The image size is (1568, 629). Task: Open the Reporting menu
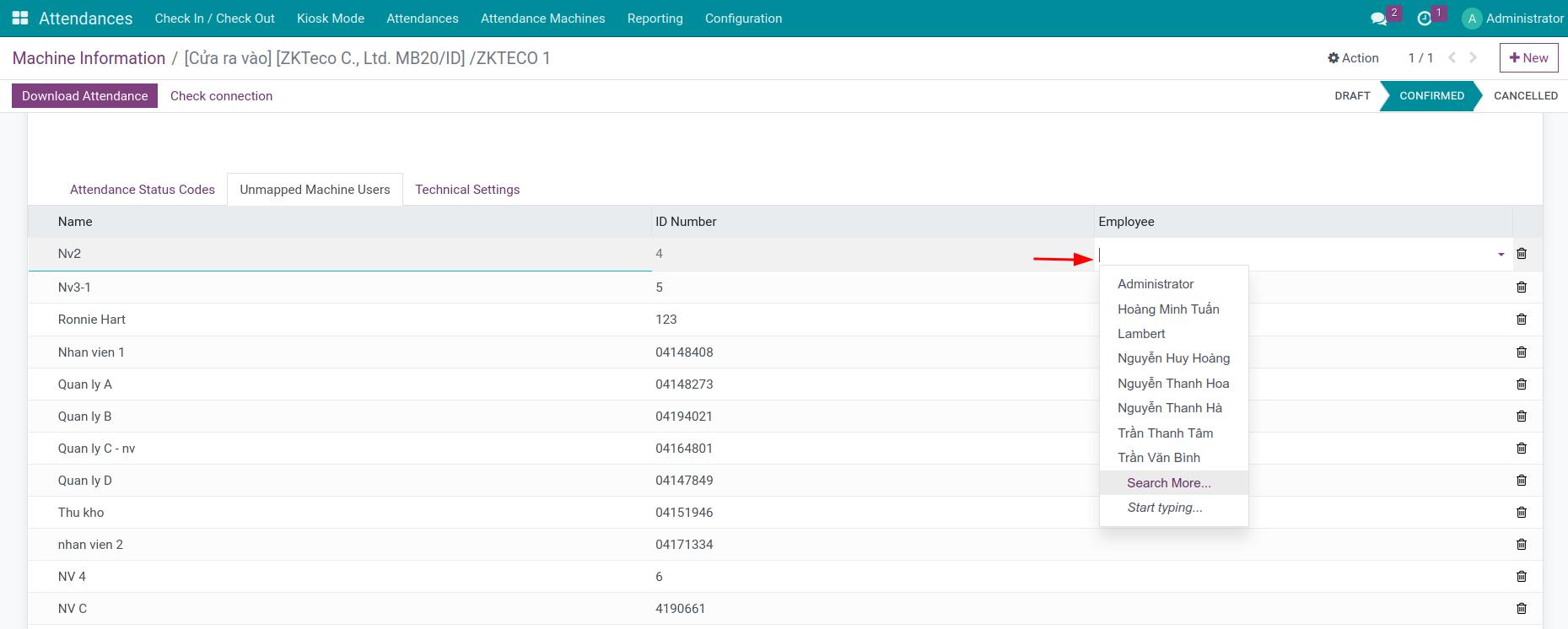click(655, 19)
